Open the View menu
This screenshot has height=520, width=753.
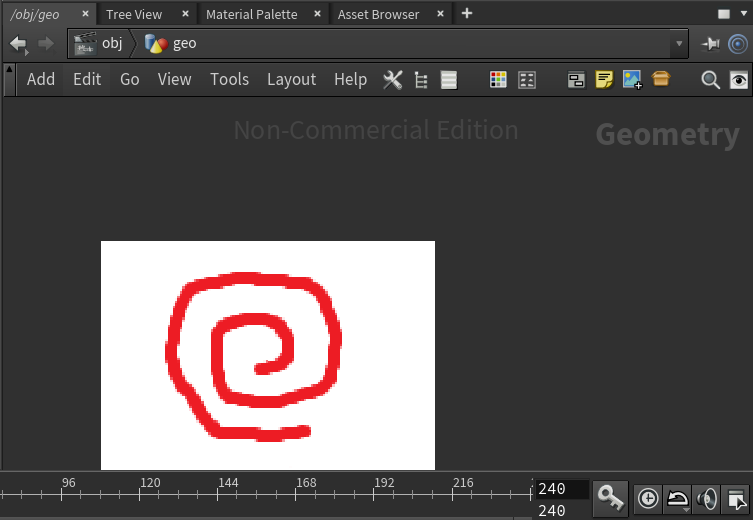pos(174,79)
